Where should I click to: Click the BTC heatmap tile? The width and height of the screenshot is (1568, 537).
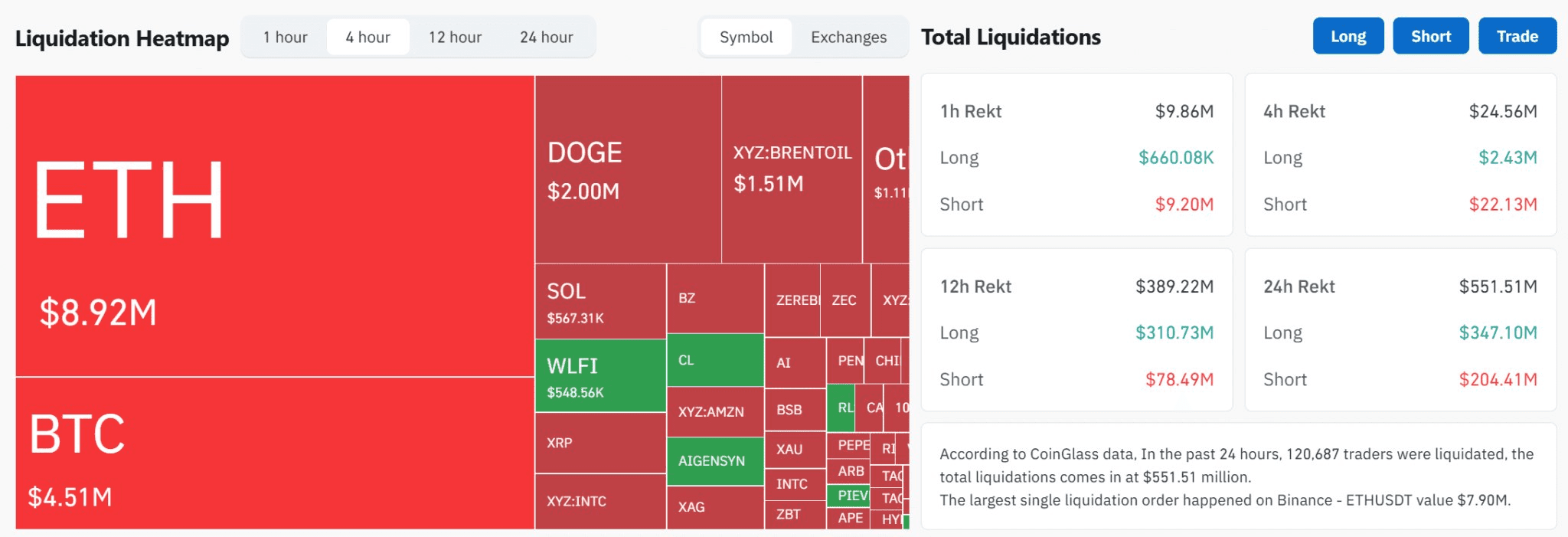(x=274, y=453)
